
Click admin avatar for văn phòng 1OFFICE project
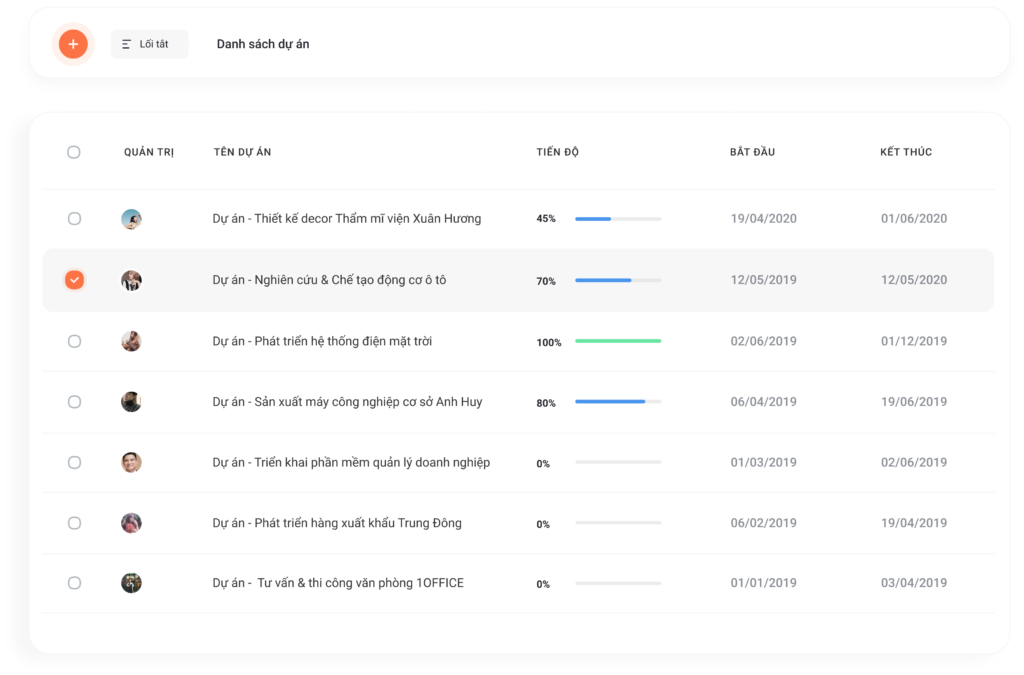131,583
